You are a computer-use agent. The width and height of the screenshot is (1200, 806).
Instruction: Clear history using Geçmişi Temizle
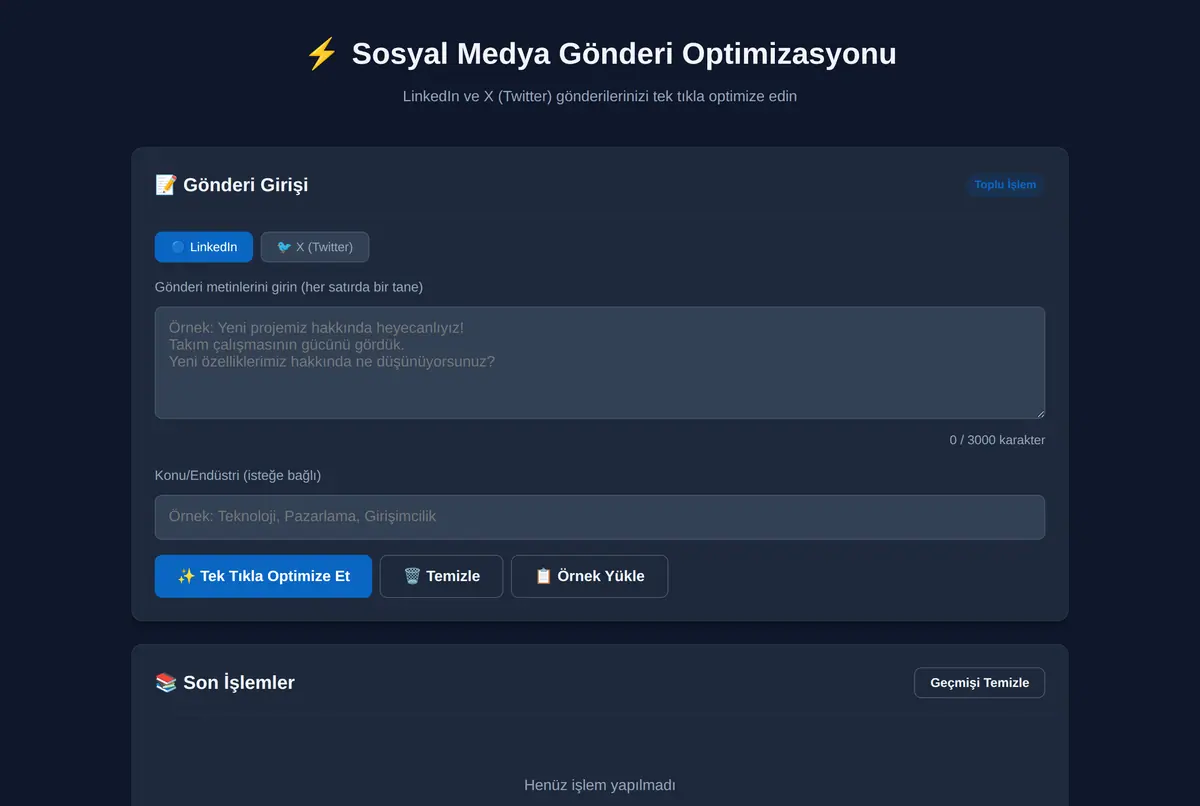979,683
